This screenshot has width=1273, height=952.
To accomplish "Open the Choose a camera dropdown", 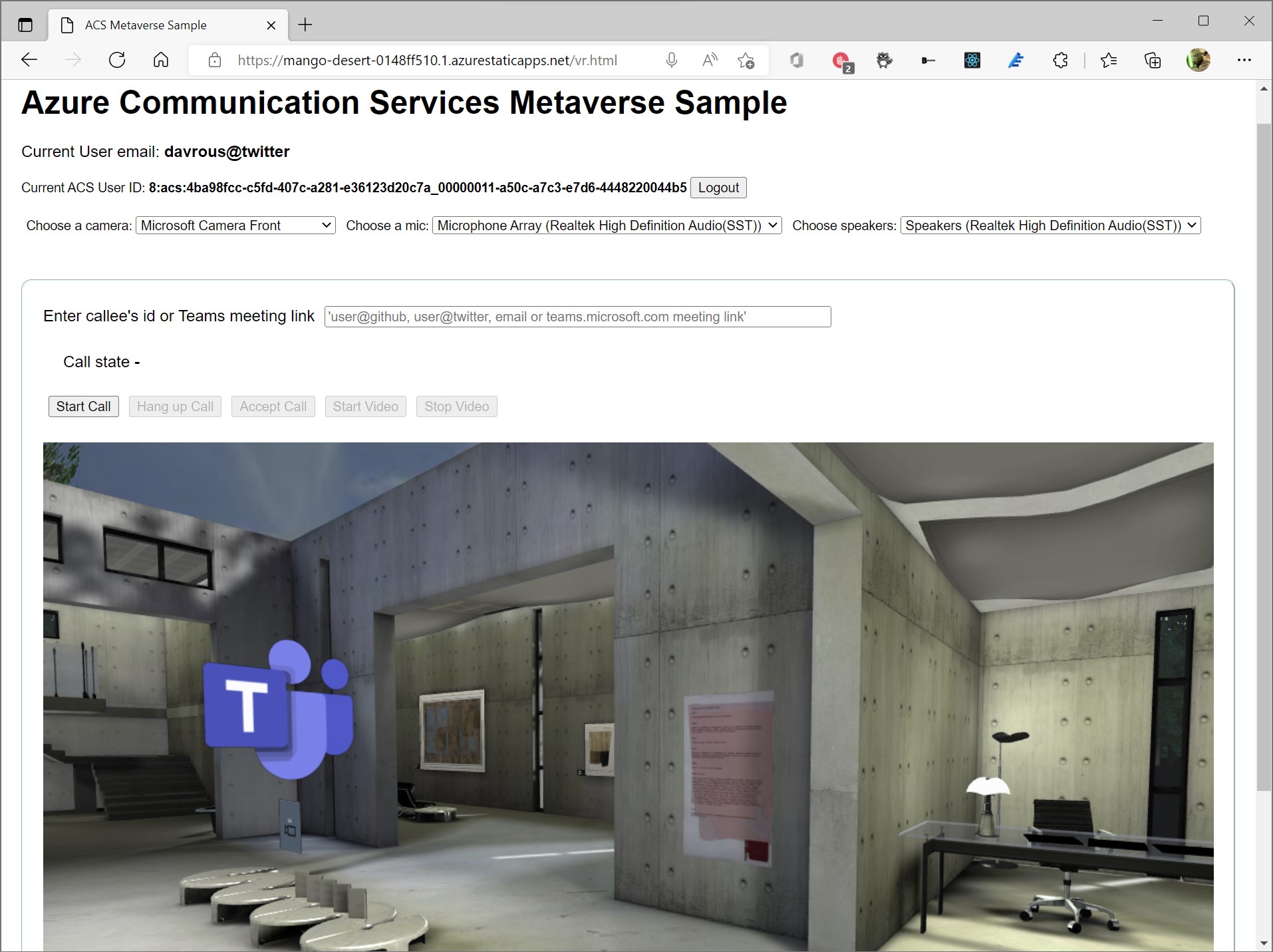I will point(235,226).
